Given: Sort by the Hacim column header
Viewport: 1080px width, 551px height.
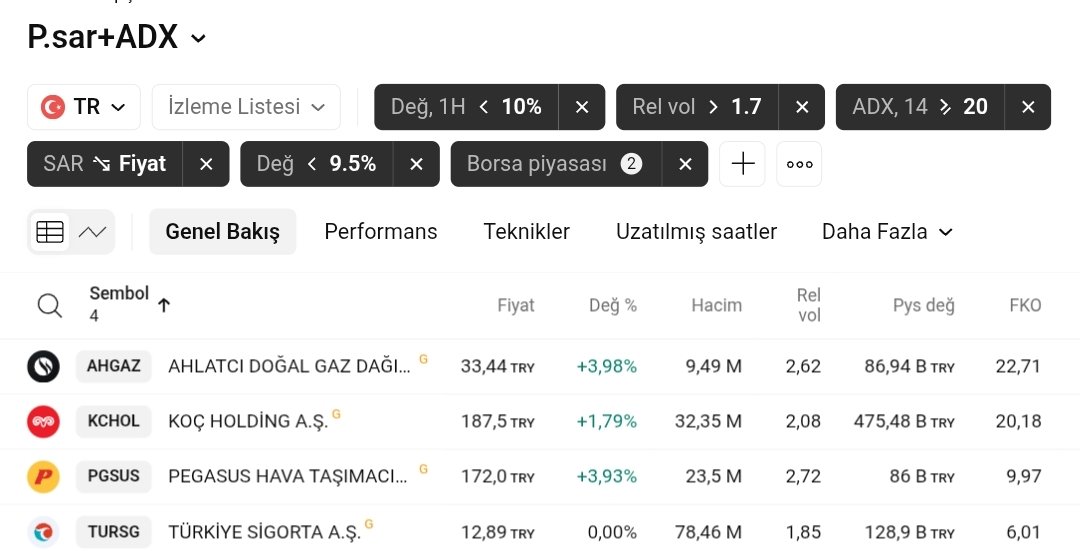Looking at the screenshot, I should tap(716, 305).
